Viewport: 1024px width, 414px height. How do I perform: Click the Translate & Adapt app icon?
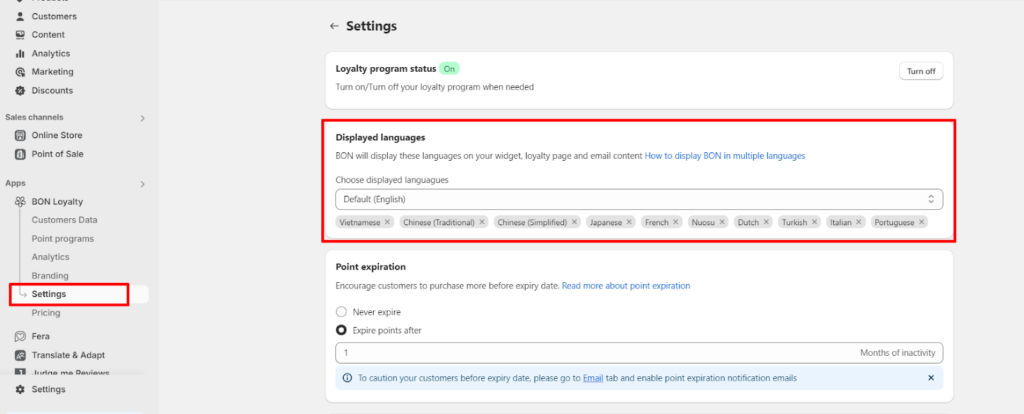20,355
